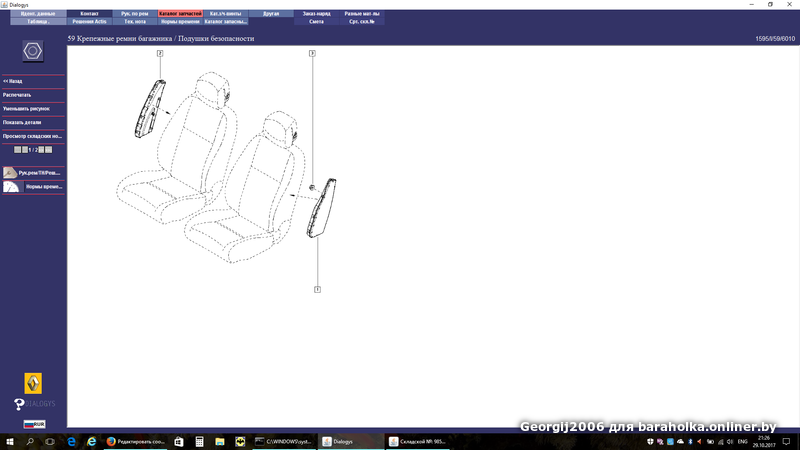This screenshot has width=800, height=450.
Task: Open the Тех. нота tab
Action: click(x=135, y=21)
